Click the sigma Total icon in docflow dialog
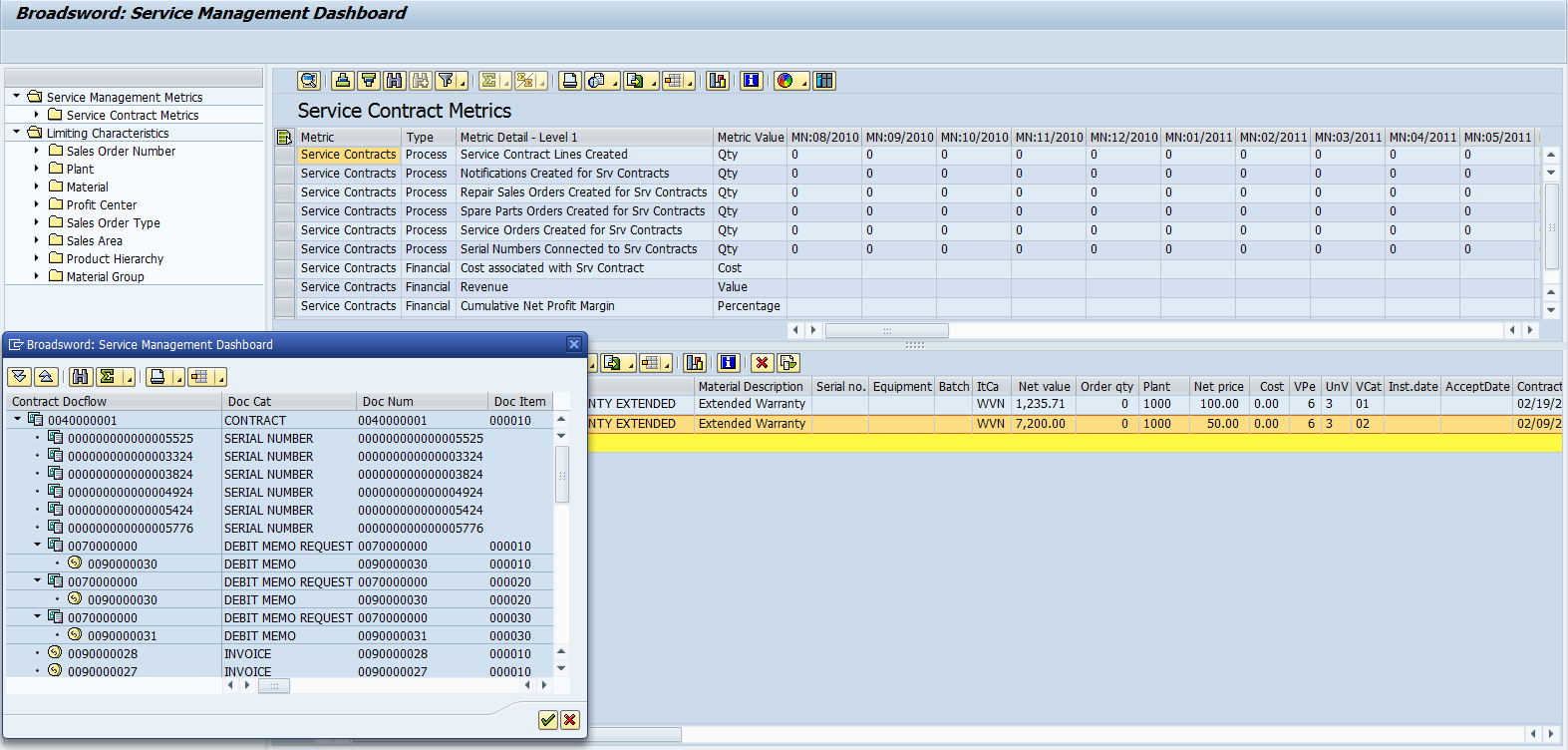The width and height of the screenshot is (1568, 750). point(106,376)
